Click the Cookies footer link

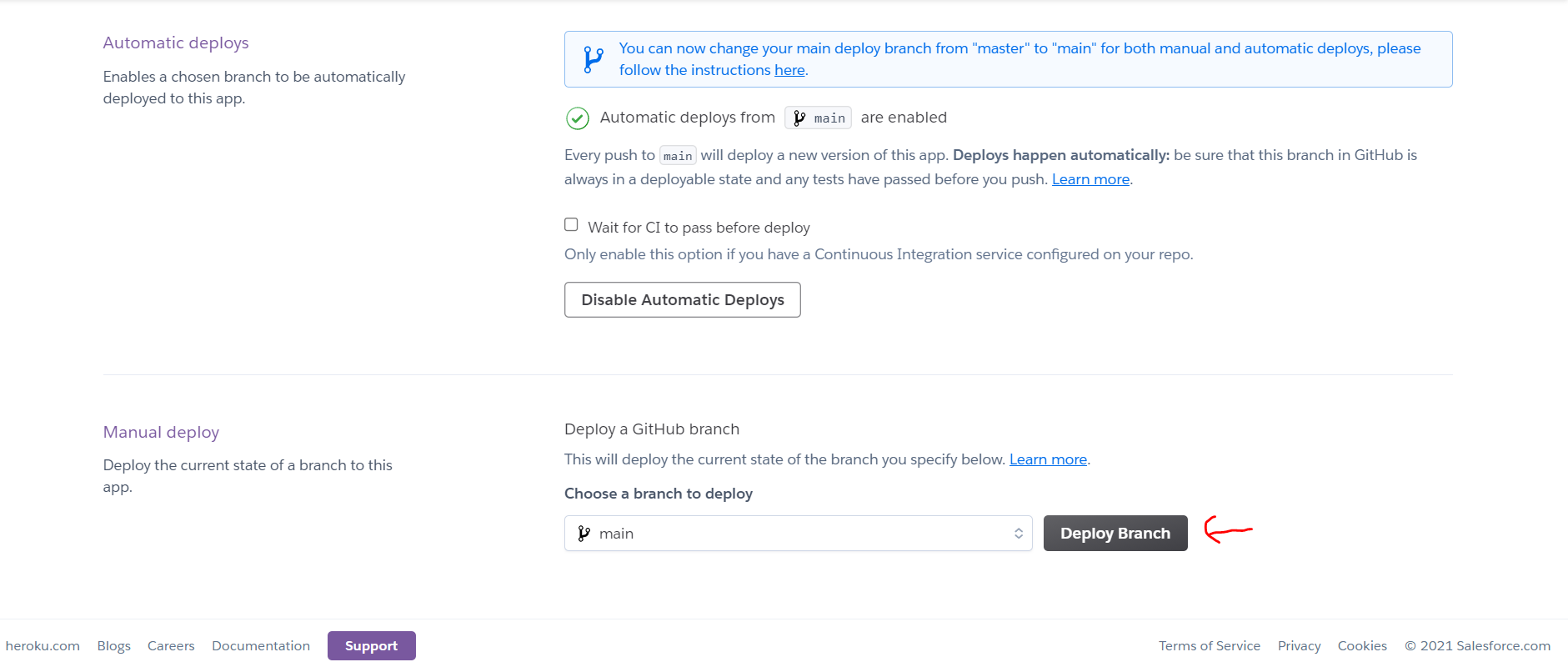point(1362,646)
